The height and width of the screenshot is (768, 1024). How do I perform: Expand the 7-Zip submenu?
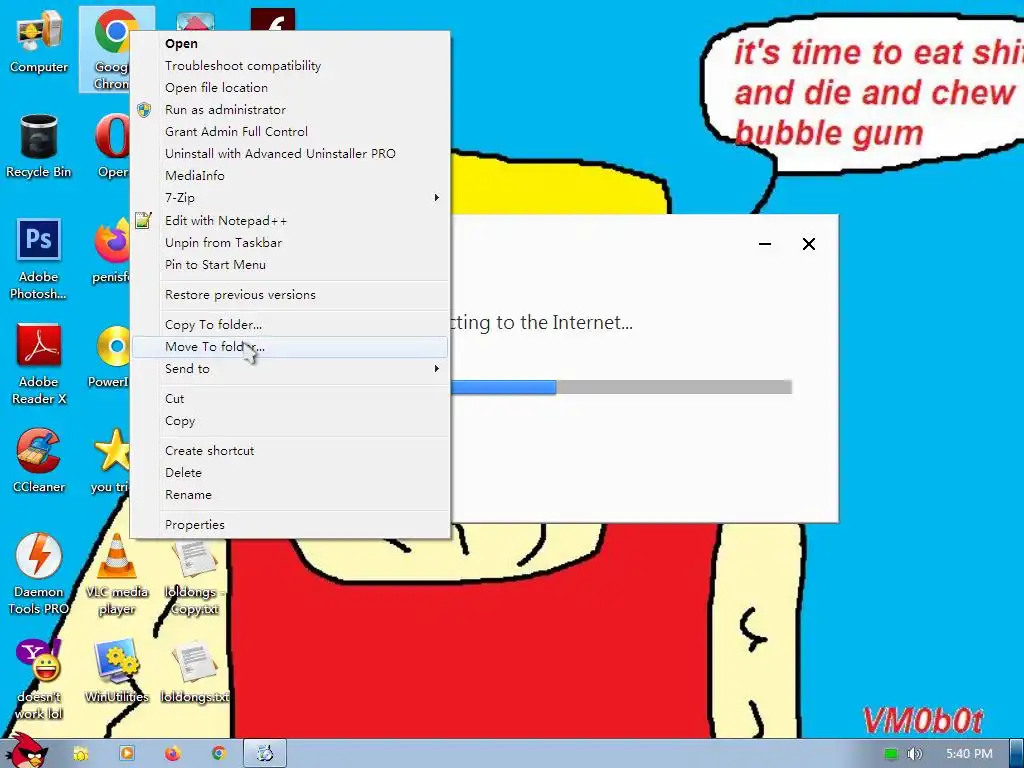290,198
